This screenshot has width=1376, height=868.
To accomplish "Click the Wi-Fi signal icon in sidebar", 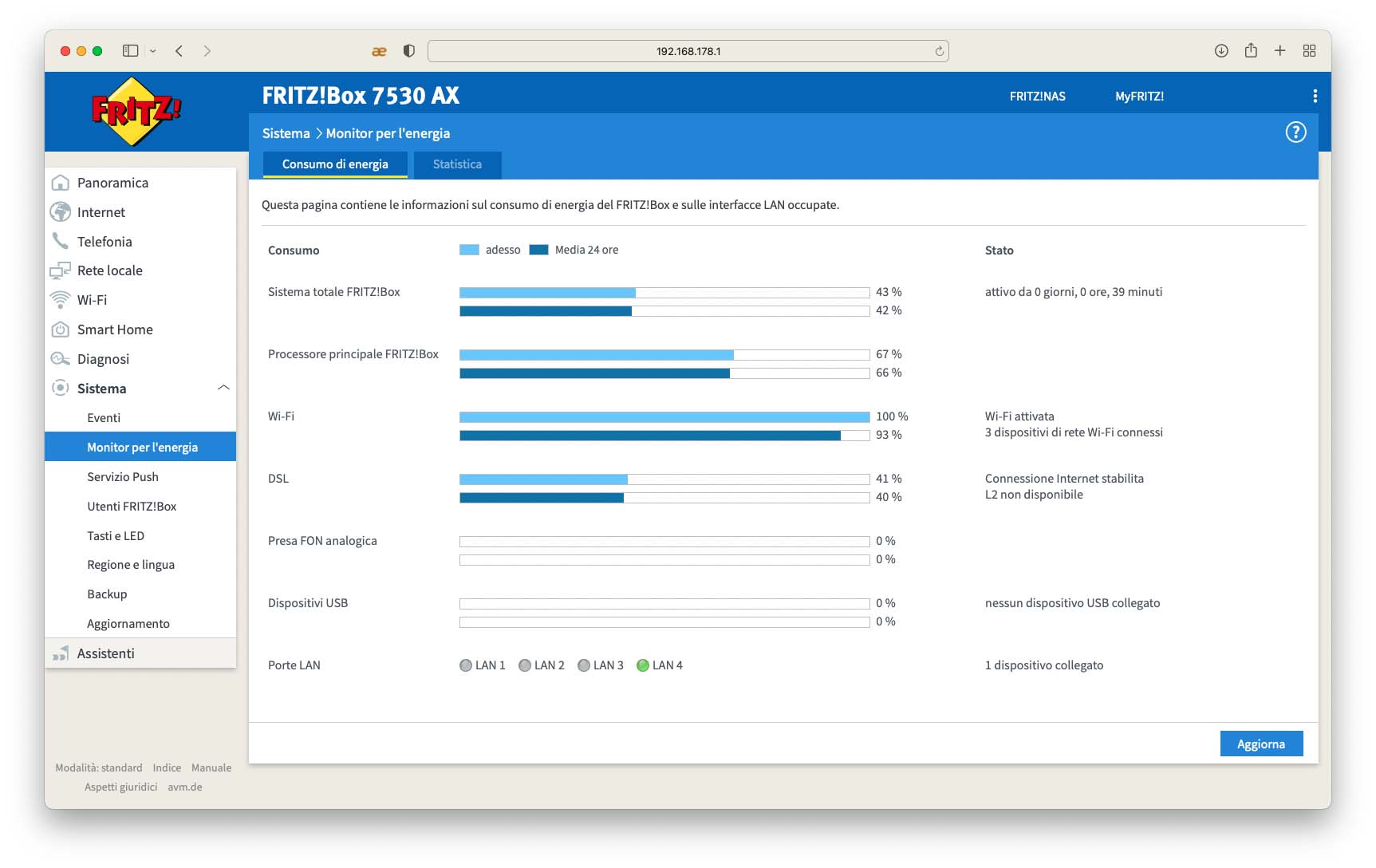I will pyautogui.click(x=60, y=300).
